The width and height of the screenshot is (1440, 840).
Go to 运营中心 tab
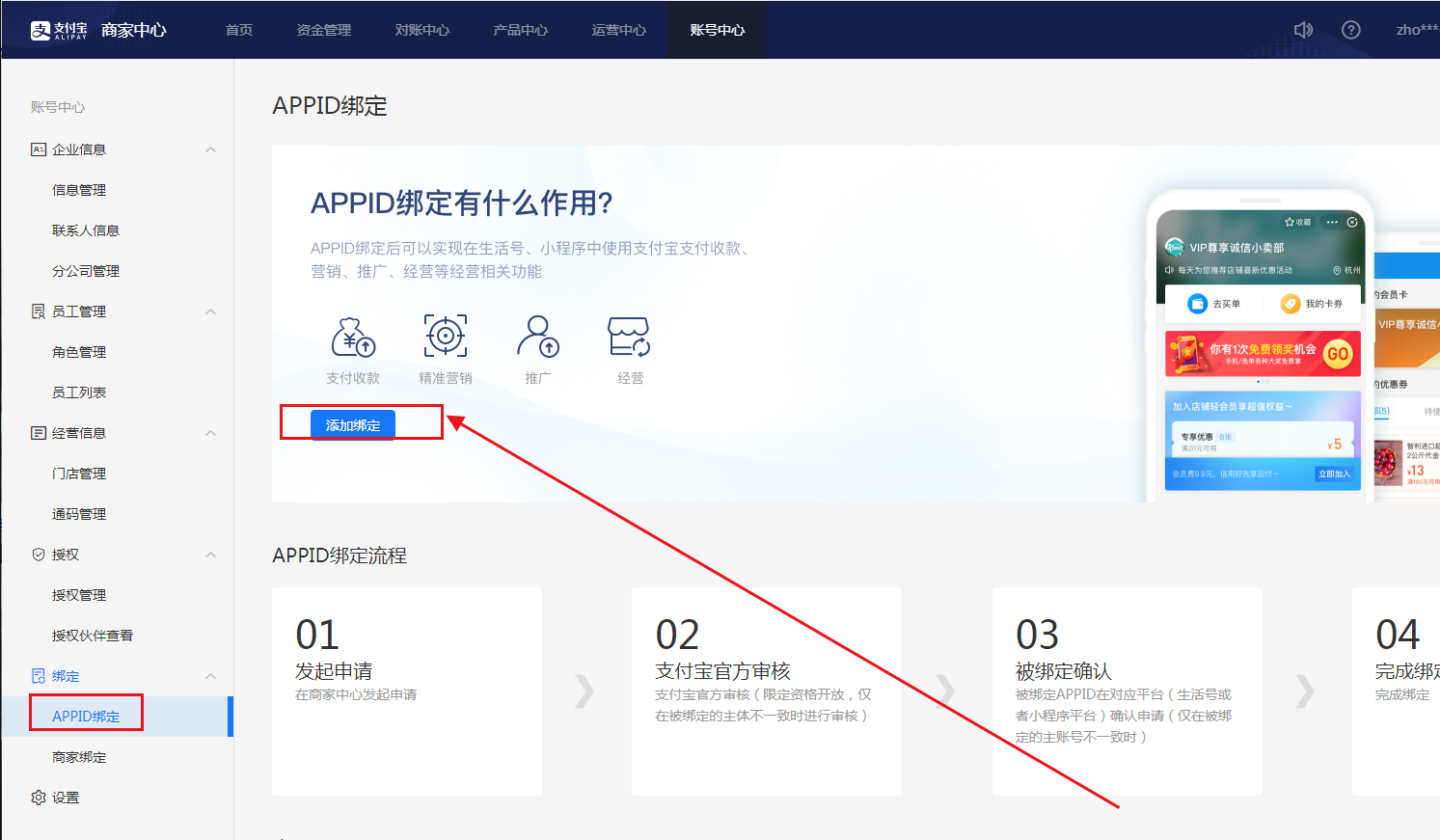tap(619, 30)
